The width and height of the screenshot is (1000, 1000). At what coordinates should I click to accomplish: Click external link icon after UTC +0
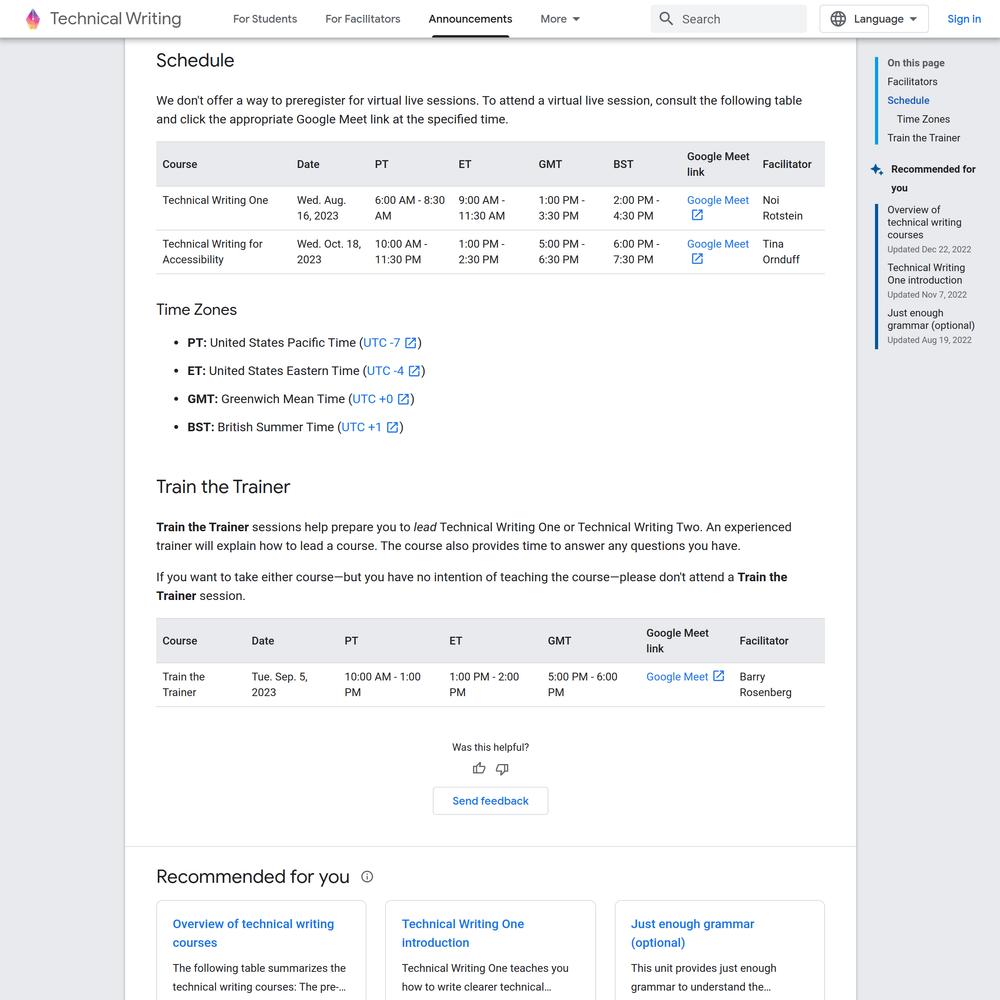404,399
